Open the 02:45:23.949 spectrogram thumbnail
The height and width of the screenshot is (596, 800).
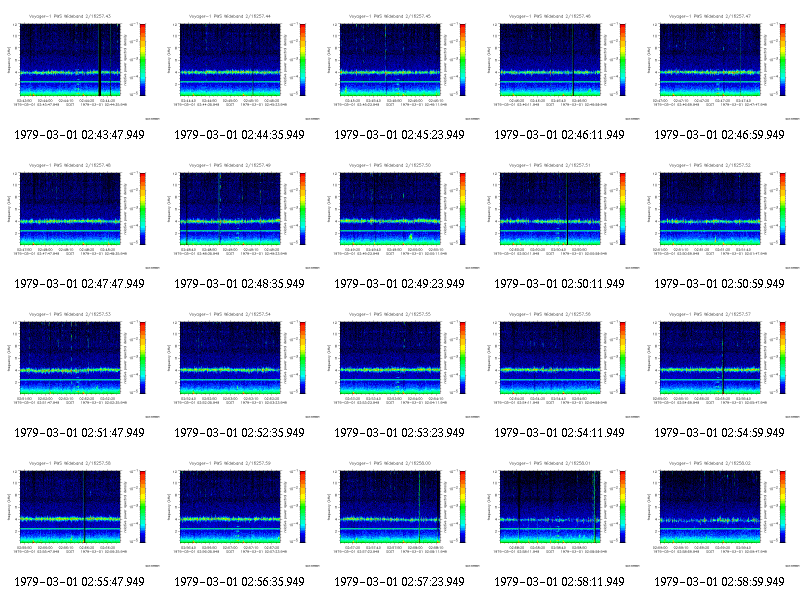[400, 65]
